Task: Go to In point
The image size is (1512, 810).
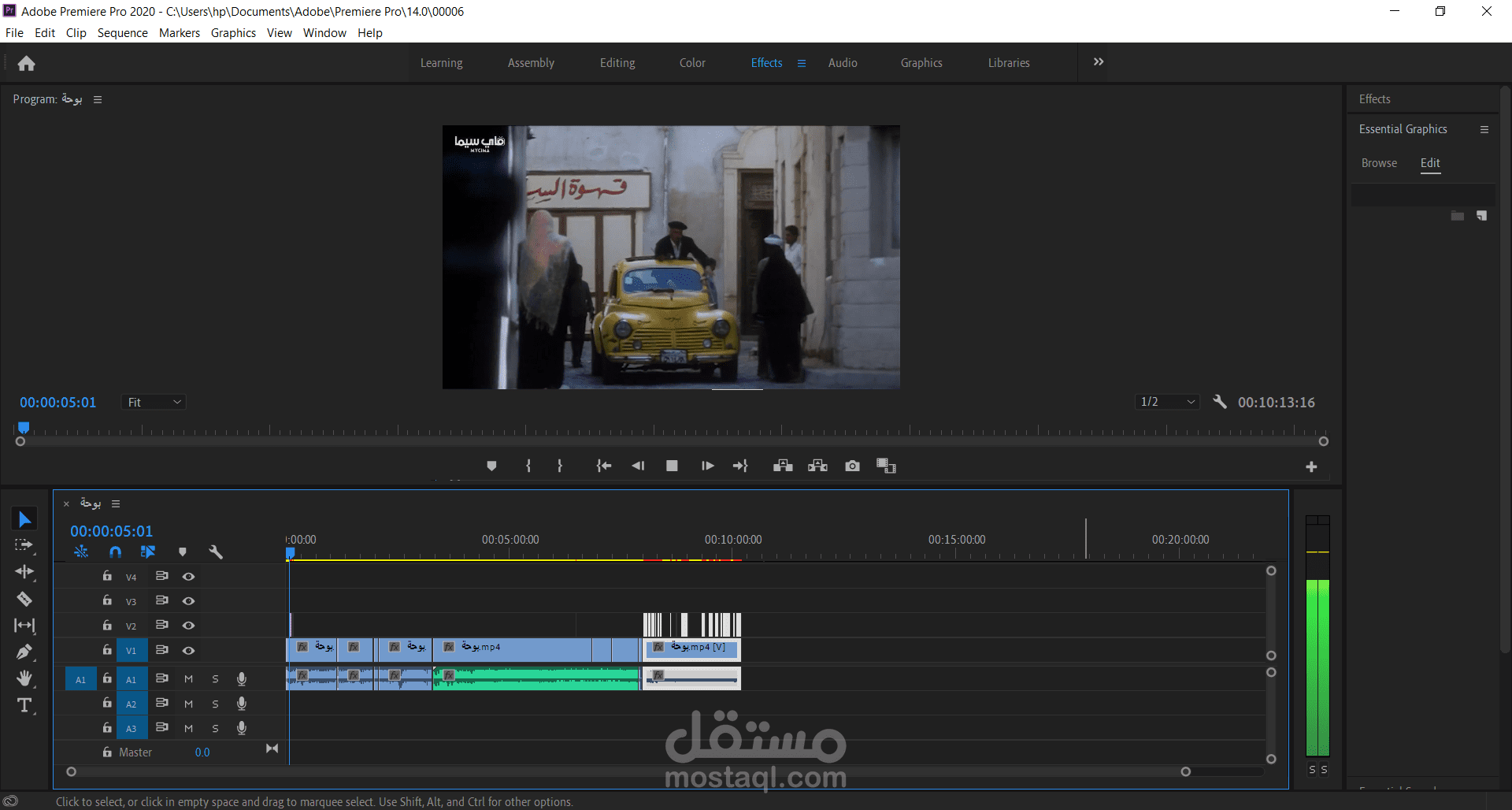Action: (604, 466)
